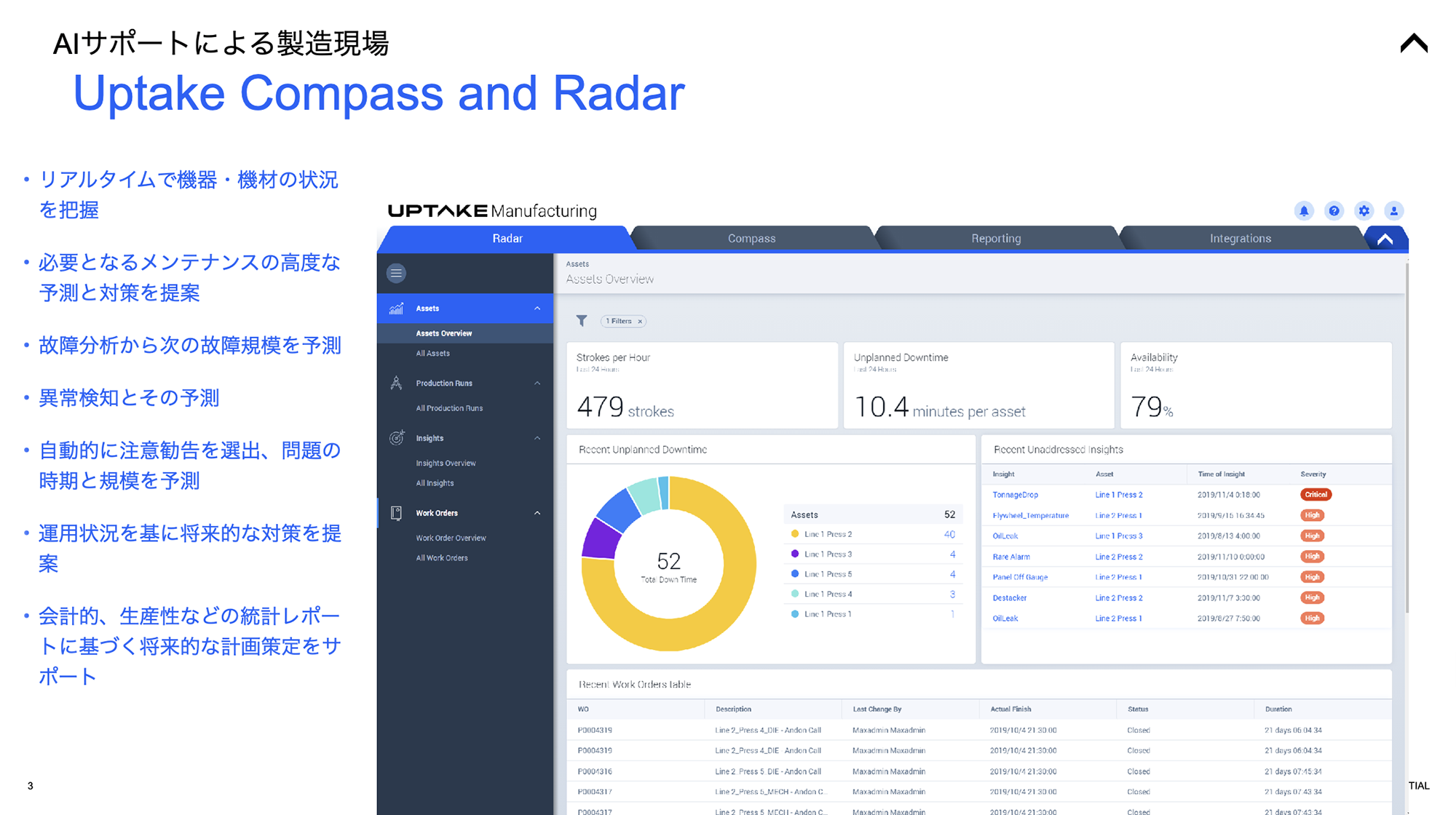Click the Assets breadcrumb above Assets Overview
The width and height of the screenshot is (1456, 815).
[577, 264]
